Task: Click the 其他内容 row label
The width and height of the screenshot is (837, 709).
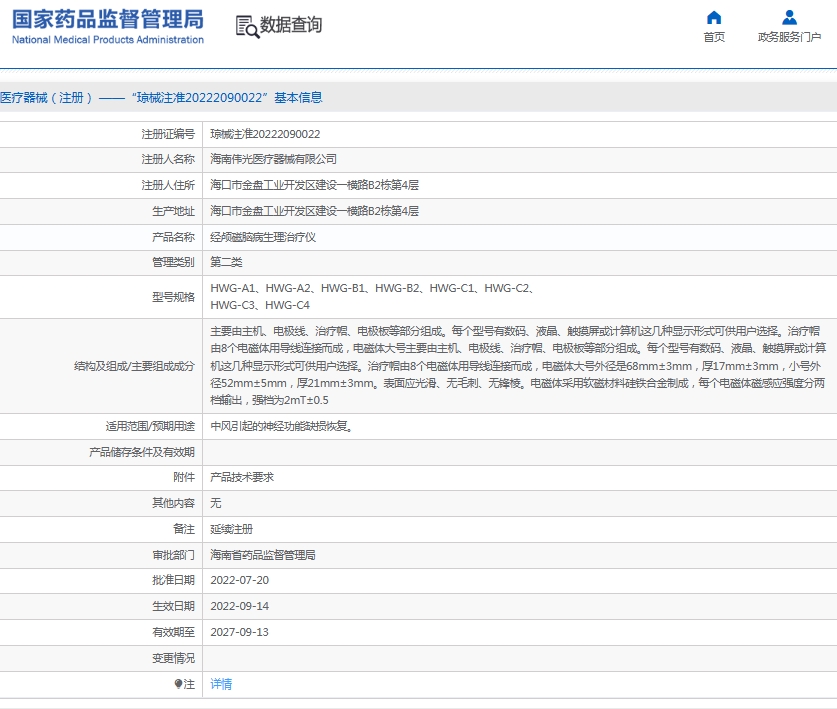Action: [173, 503]
